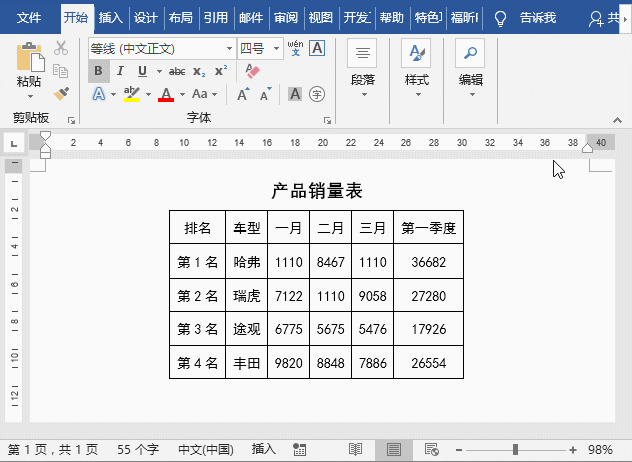This screenshot has width=632, height=462.
Task: Expand underline style options arrow
Action: (x=159, y=72)
